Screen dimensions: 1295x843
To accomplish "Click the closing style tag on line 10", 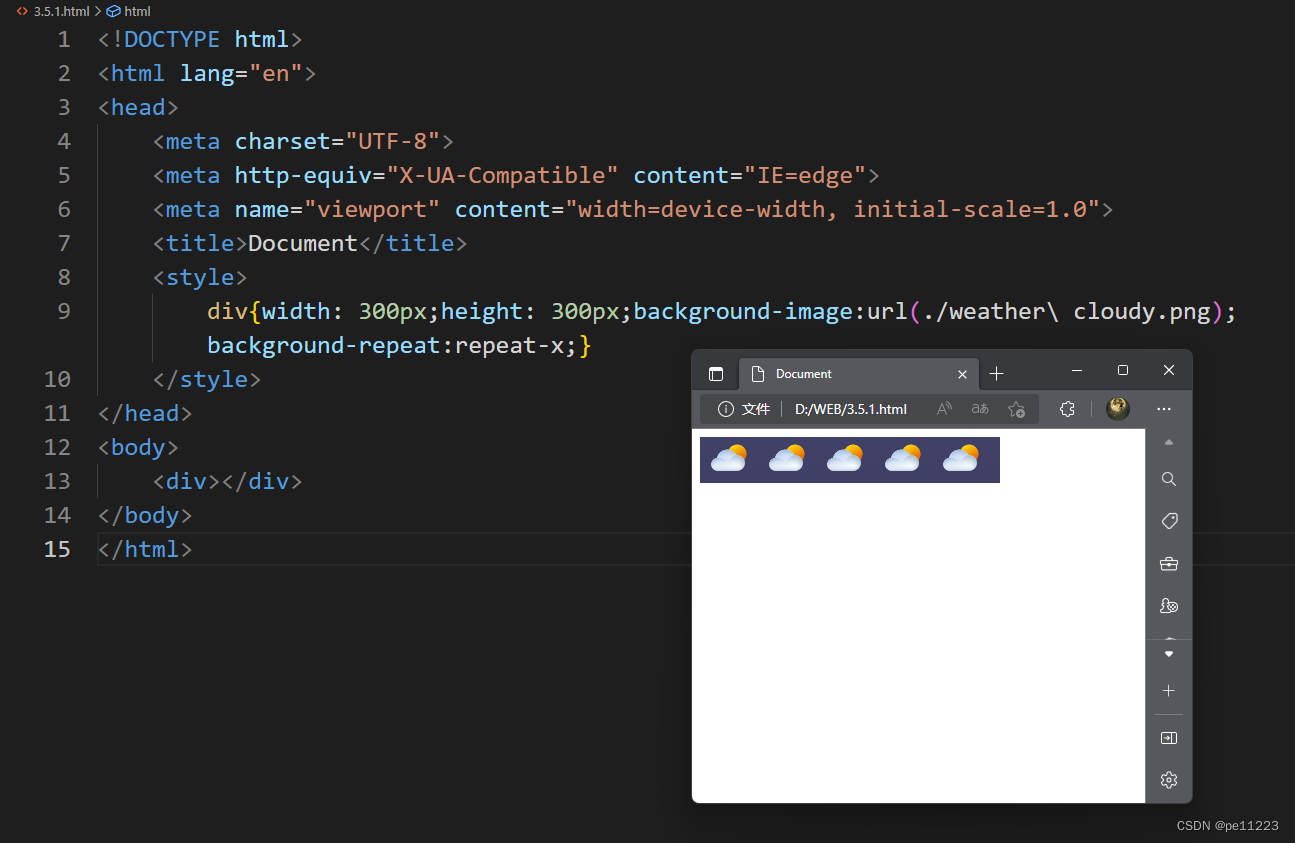I will (207, 379).
